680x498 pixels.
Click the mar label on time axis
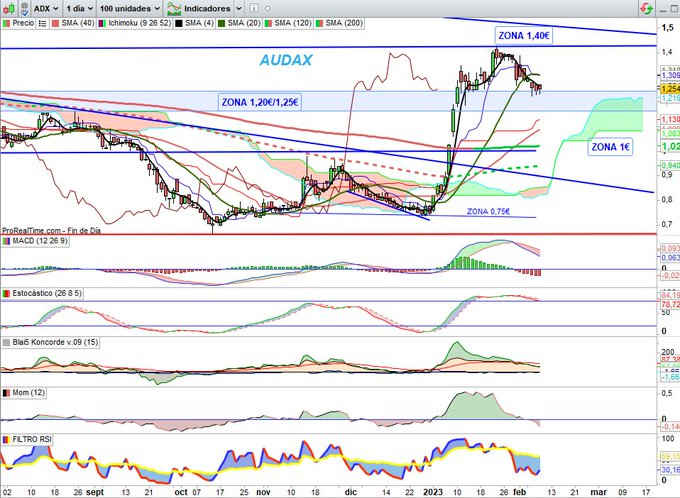point(599,492)
